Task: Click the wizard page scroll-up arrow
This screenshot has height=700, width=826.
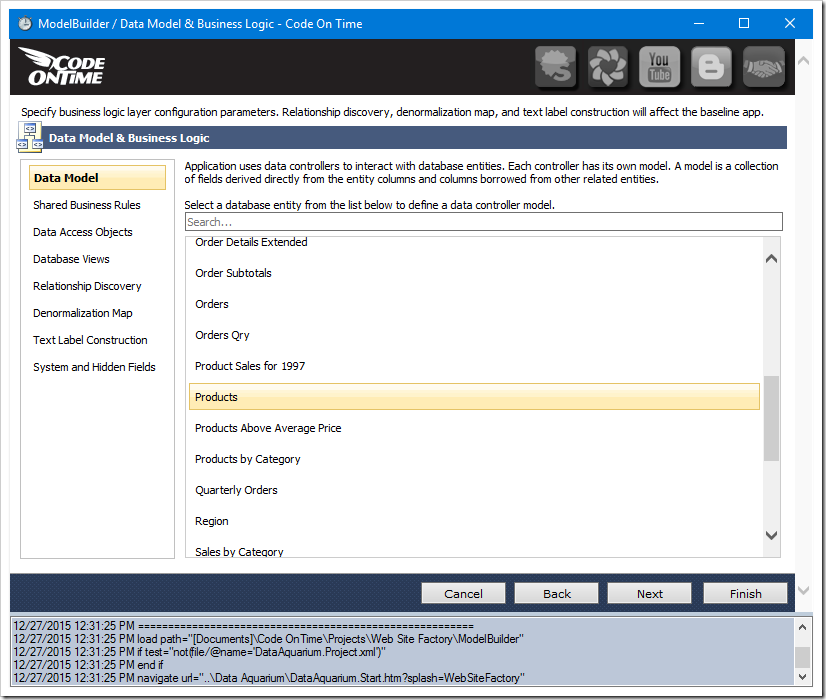Action: [803, 61]
